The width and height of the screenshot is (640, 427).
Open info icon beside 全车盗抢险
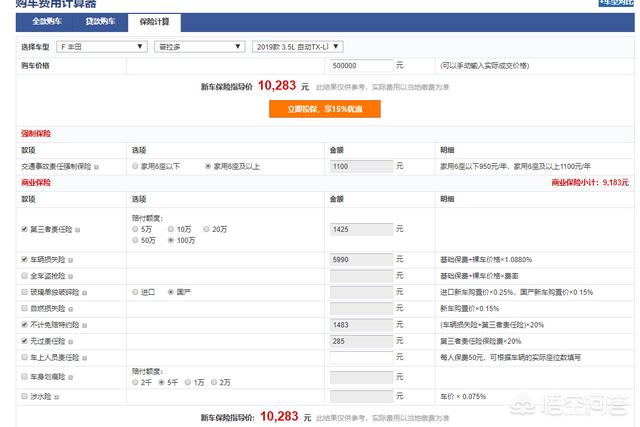(71, 276)
